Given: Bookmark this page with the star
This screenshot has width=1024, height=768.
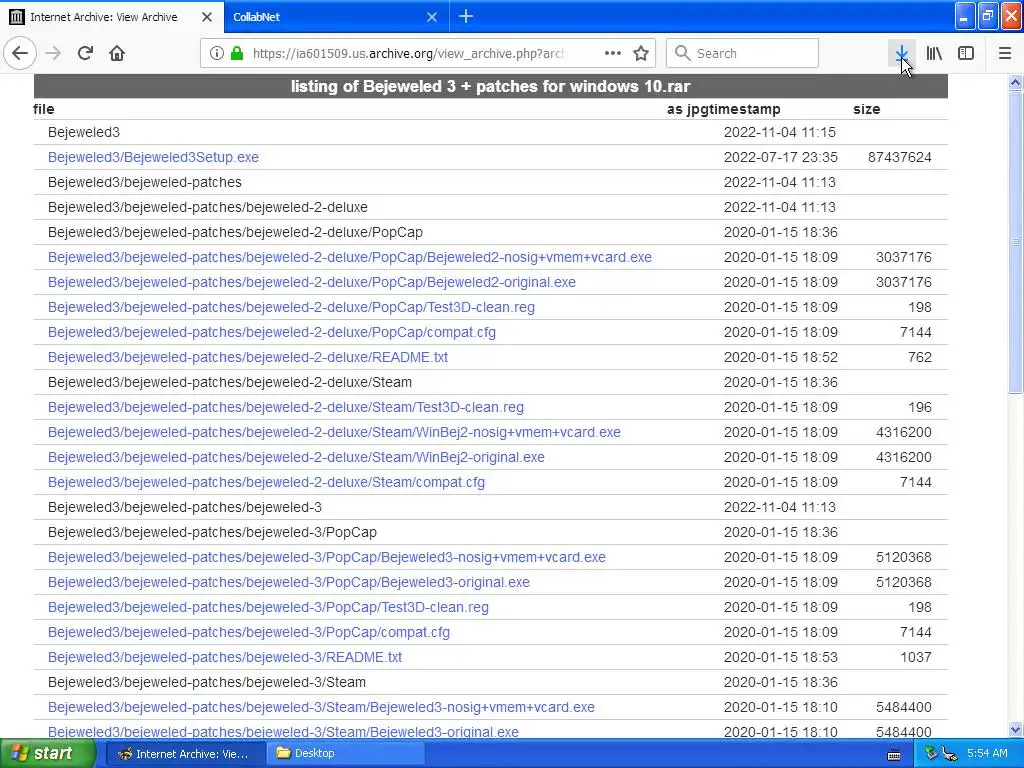Looking at the screenshot, I should (641, 53).
